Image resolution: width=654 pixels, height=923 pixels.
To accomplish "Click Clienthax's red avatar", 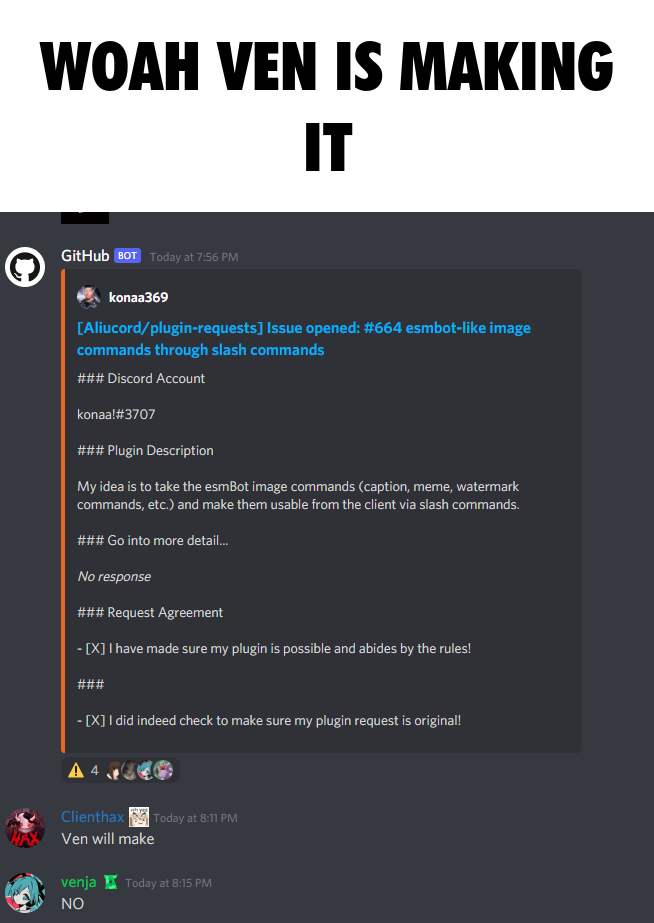I will click(x=25, y=828).
